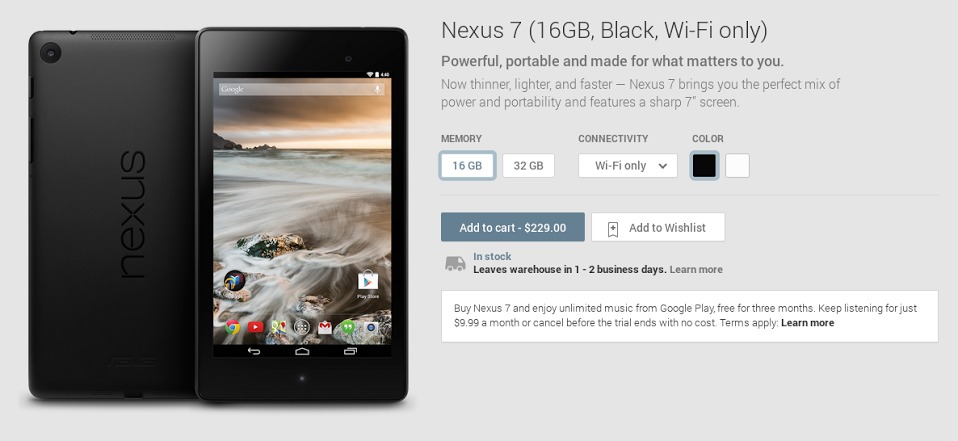Click the Hangouts icon in tablet dock
958x441 pixels.
(348, 327)
